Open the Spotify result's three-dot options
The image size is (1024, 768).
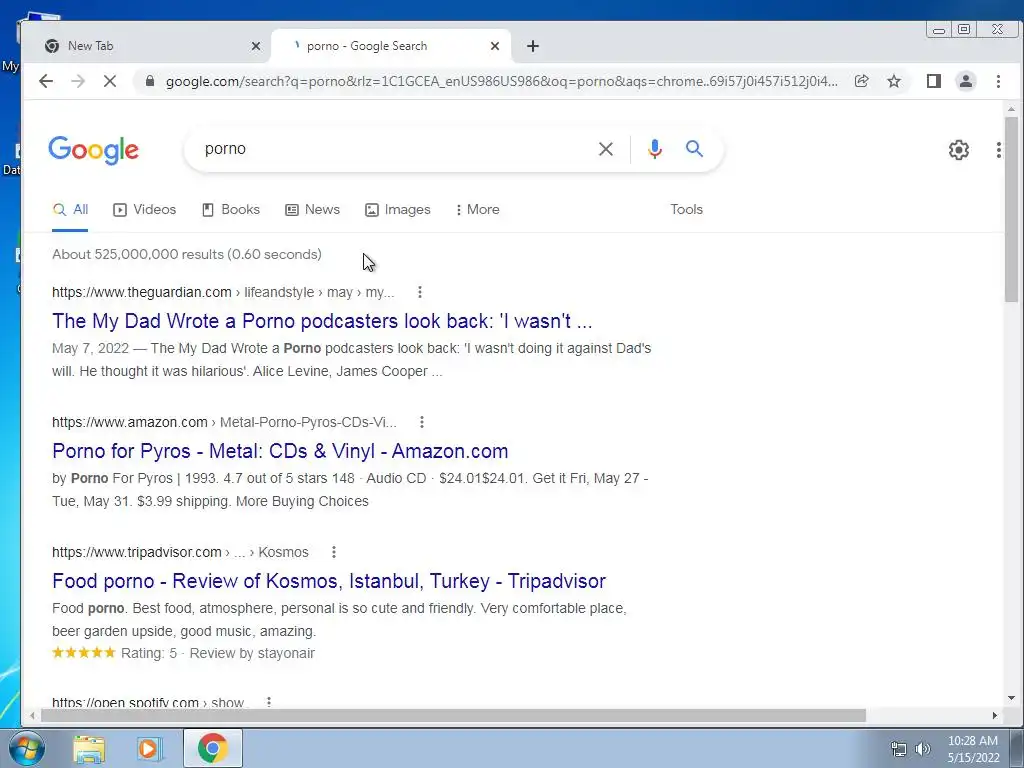pyautogui.click(x=268, y=702)
